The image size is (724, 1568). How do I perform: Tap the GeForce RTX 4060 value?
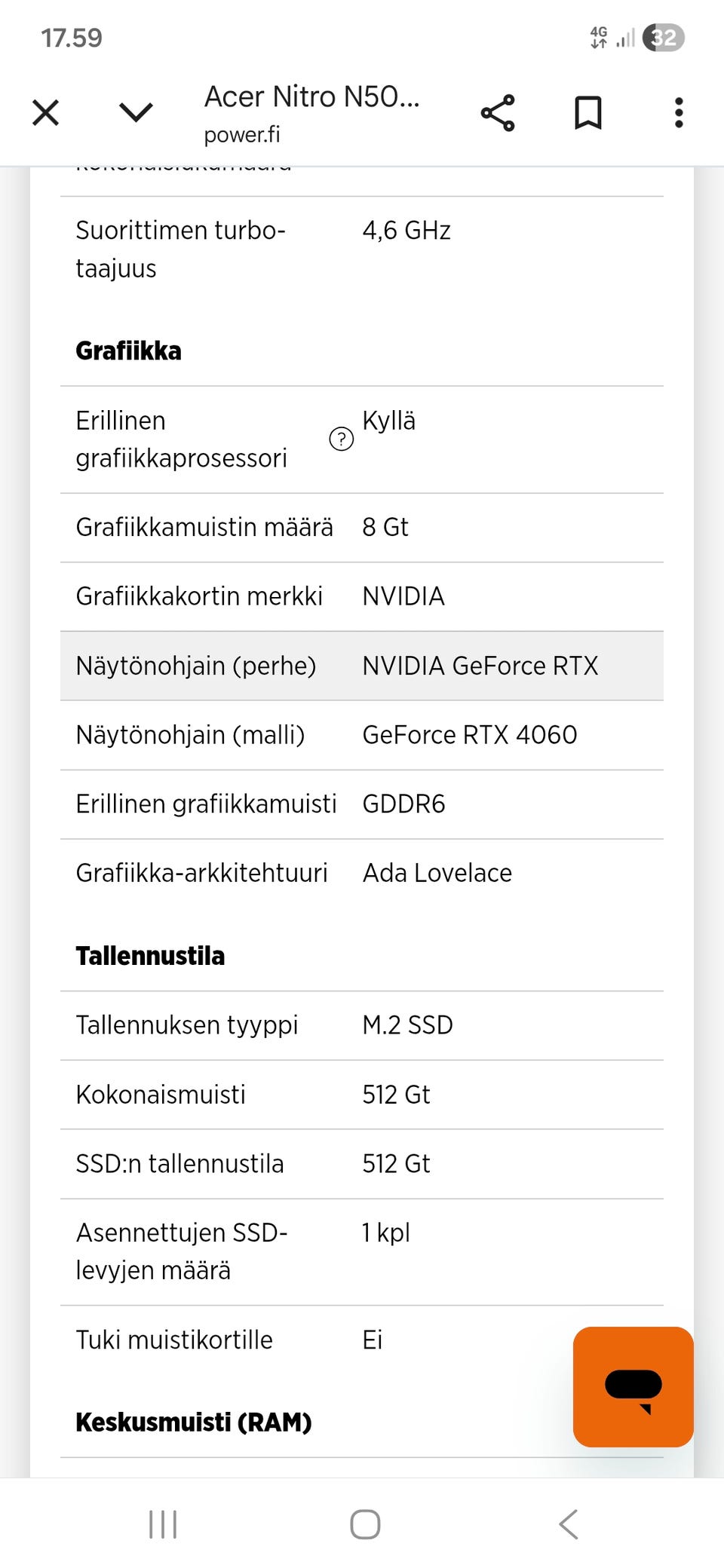tap(470, 735)
